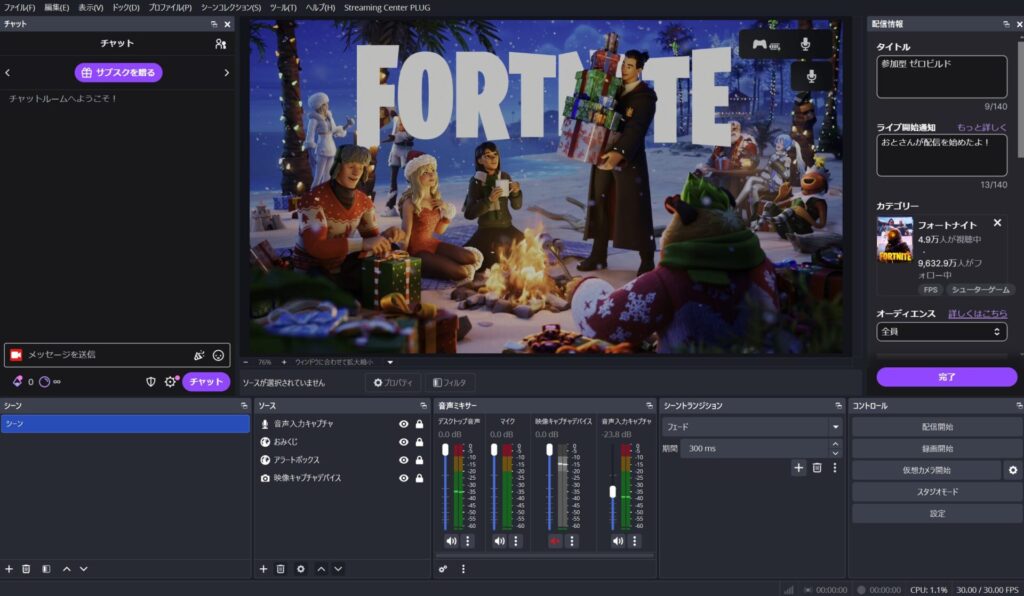Screen dimensions: 1024x596
Task: Click the 配信開始 button
Action: [x=936, y=426]
